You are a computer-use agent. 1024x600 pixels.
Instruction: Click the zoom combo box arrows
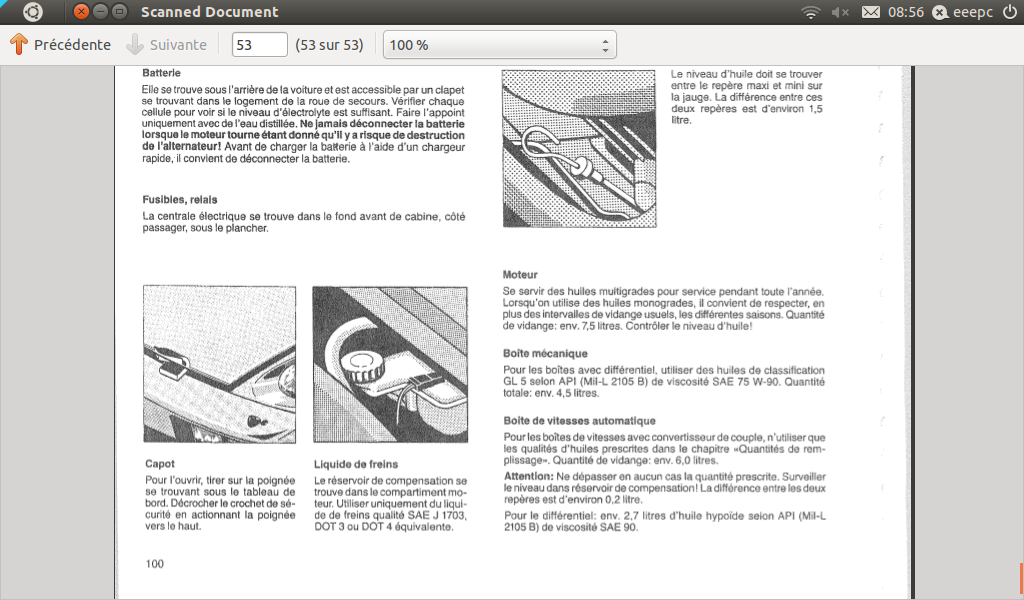click(x=605, y=45)
